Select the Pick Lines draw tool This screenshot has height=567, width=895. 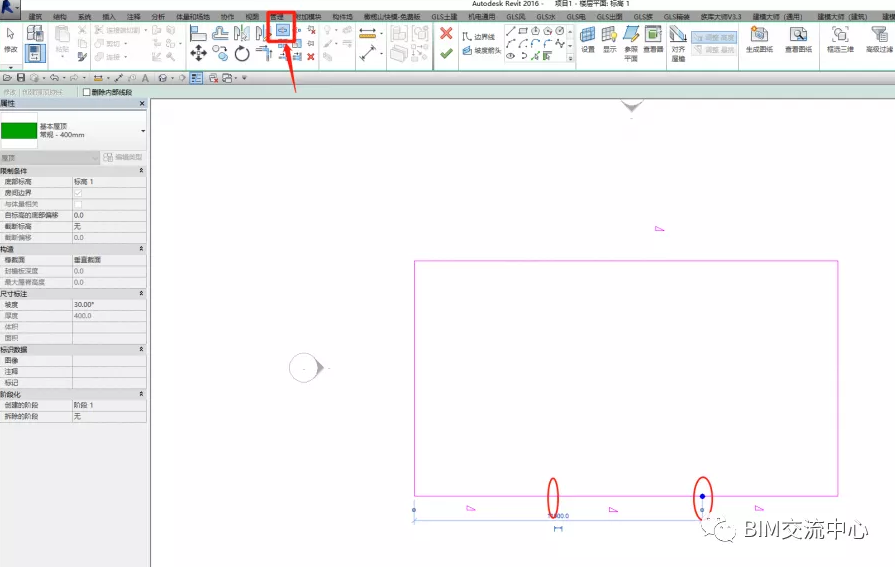pos(535,56)
